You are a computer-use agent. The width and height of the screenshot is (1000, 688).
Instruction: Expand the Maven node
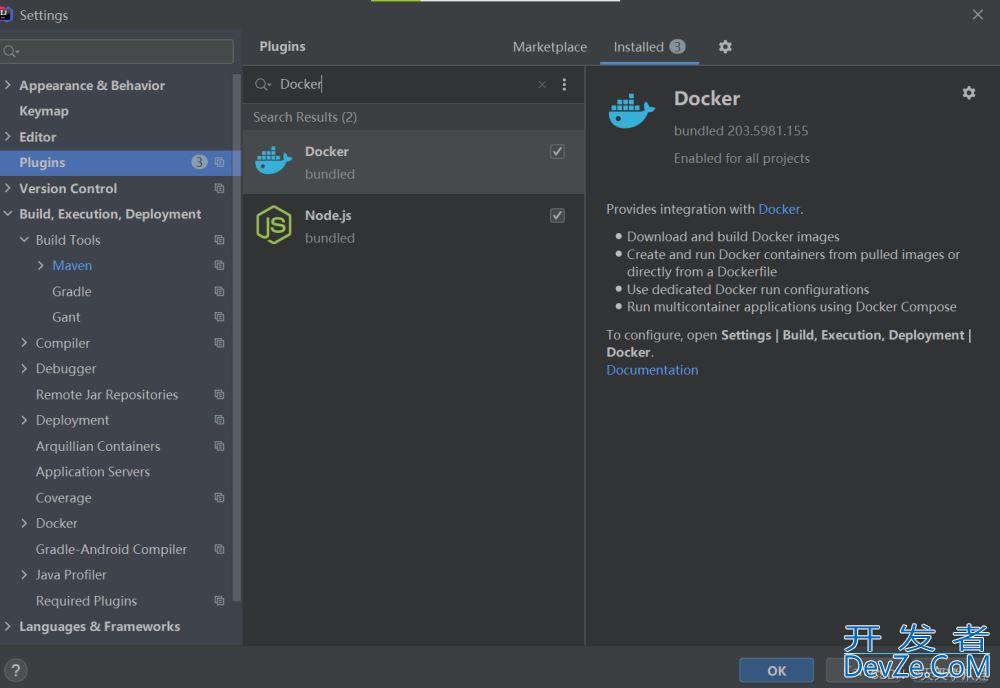pyautogui.click(x=41, y=265)
